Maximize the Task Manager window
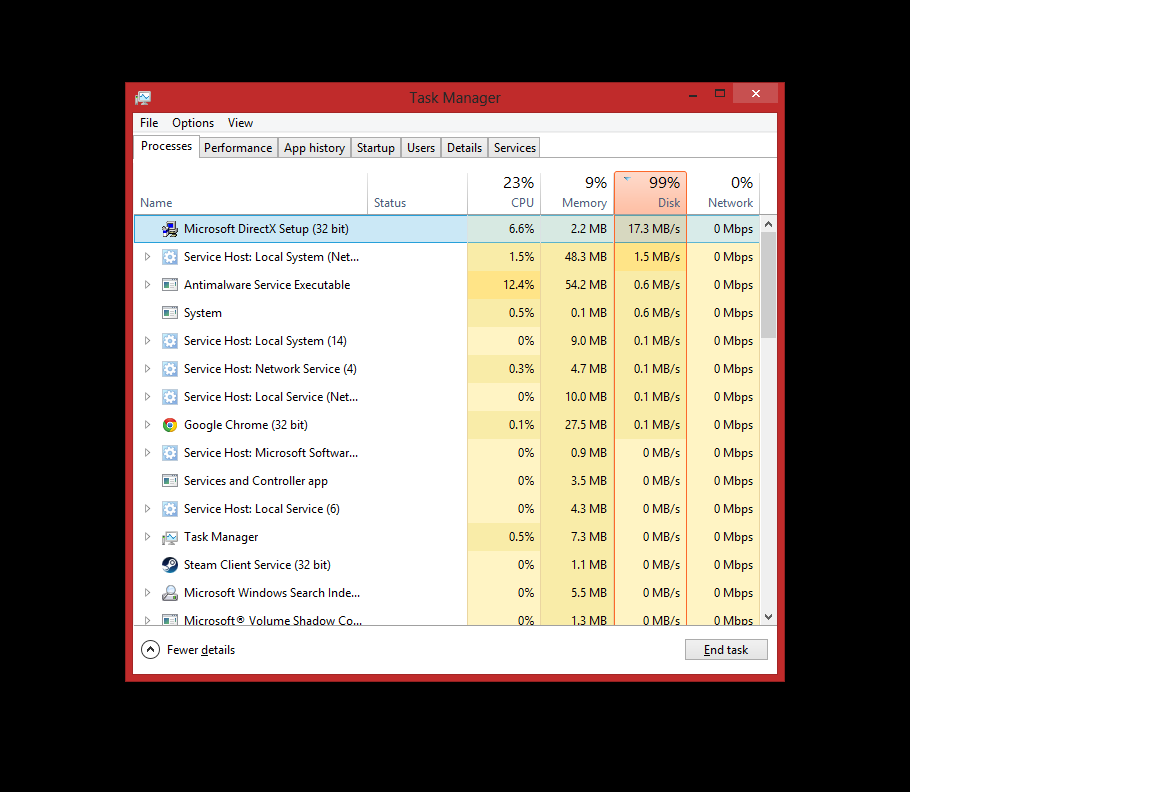 pyautogui.click(x=720, y=94)
